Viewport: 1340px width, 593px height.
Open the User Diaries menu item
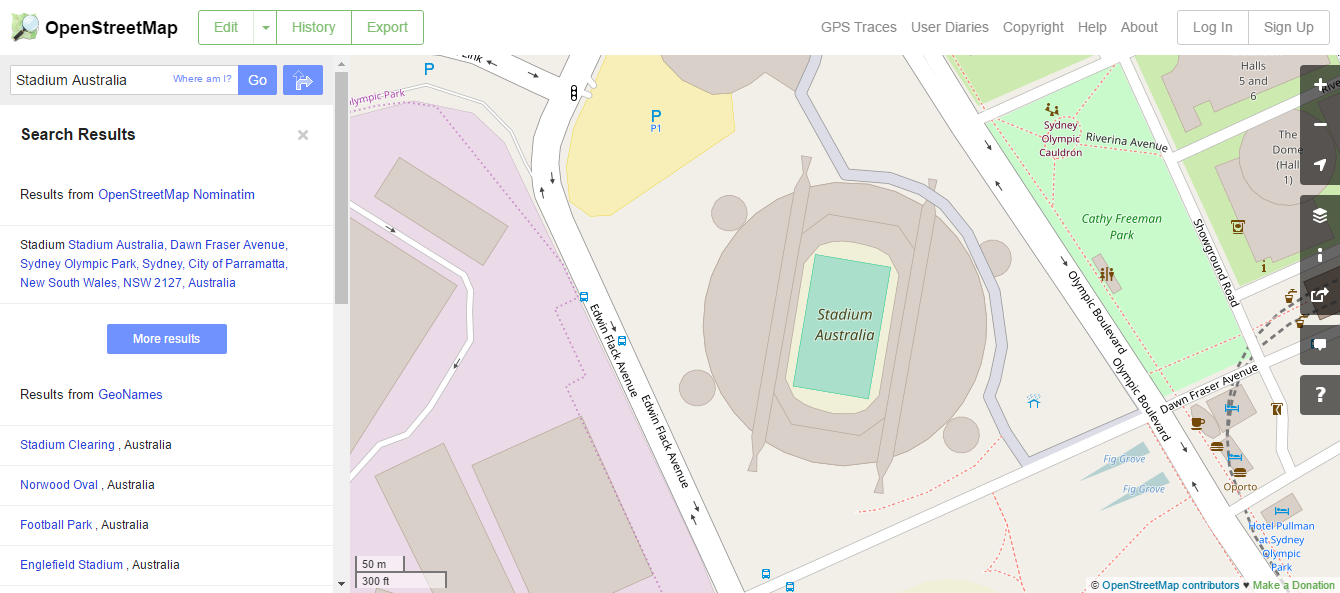[x=950, y=28]
